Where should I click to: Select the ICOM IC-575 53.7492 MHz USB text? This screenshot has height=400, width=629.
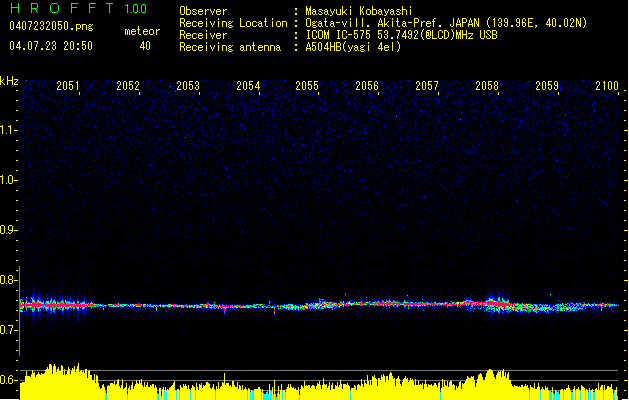coord(401,35)
